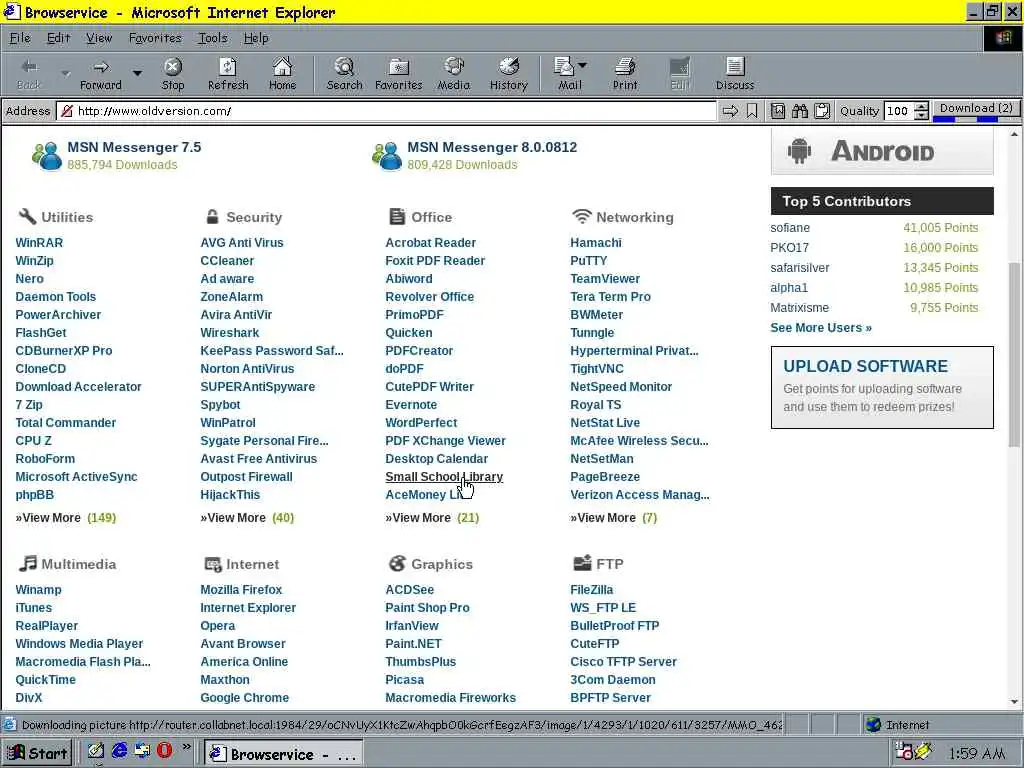
Task: Click the MSN Messenger 8.0.0812 buddy icon
Action: (387, 156)
